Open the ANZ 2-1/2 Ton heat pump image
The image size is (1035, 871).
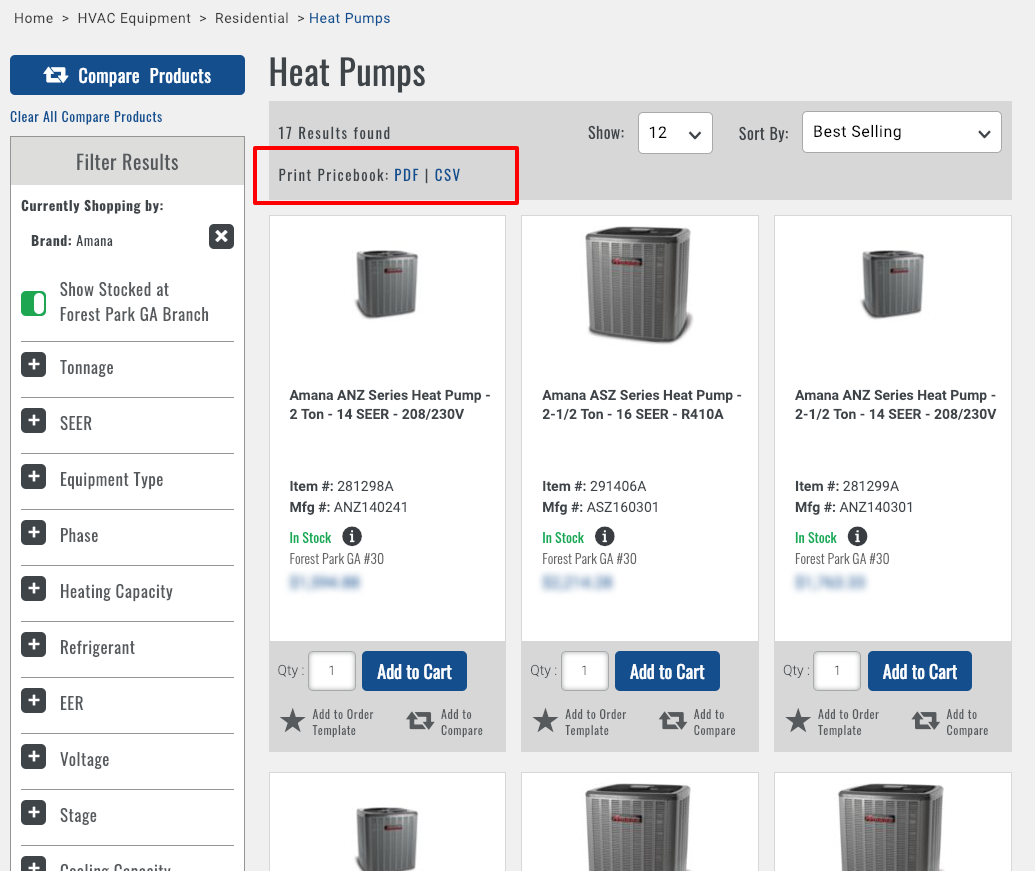point(892,284)
